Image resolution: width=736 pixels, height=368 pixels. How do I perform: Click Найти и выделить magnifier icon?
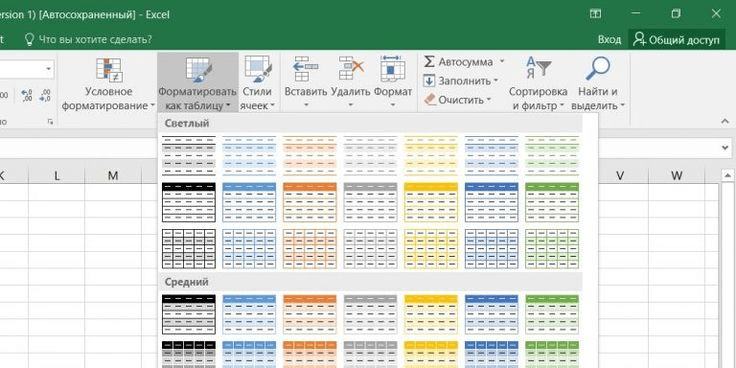(x=598, y=69)
